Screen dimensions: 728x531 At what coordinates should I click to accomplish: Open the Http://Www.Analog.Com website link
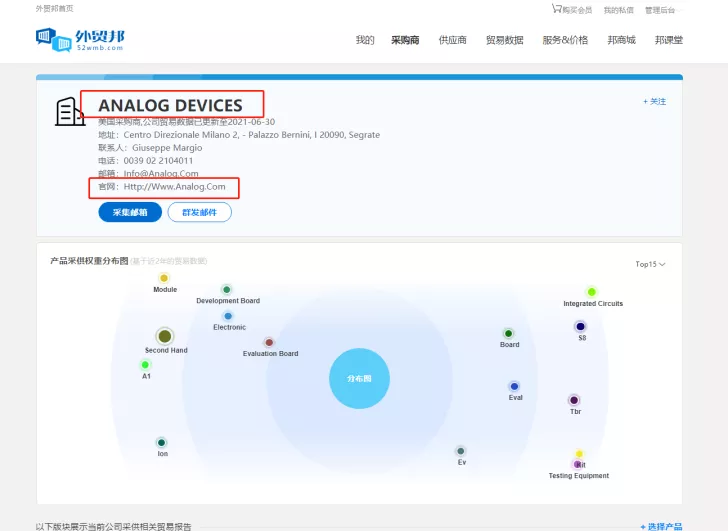(175, 187)
